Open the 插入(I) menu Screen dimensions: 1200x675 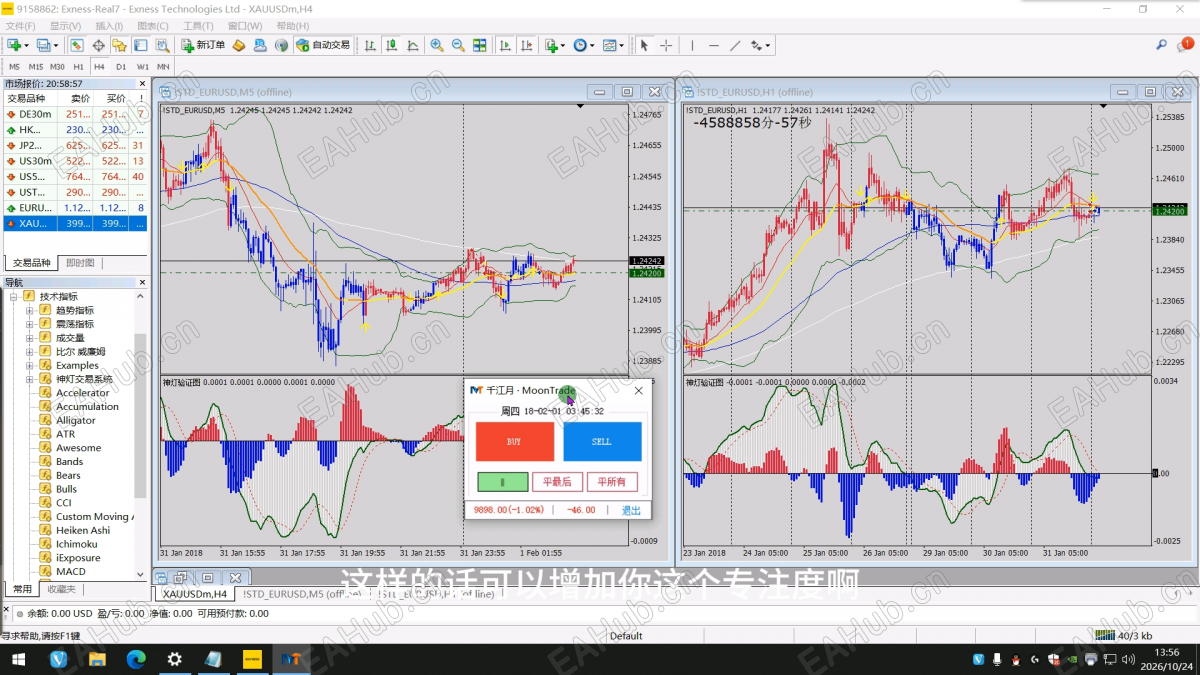click(110, 26)
